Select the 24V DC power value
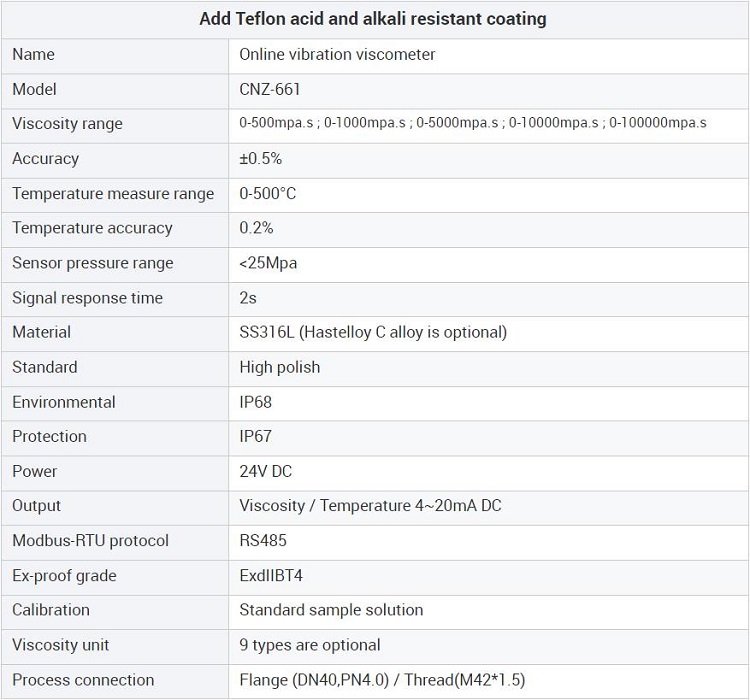The height and width of the screenshot is (700, 750). pos(266,471)
